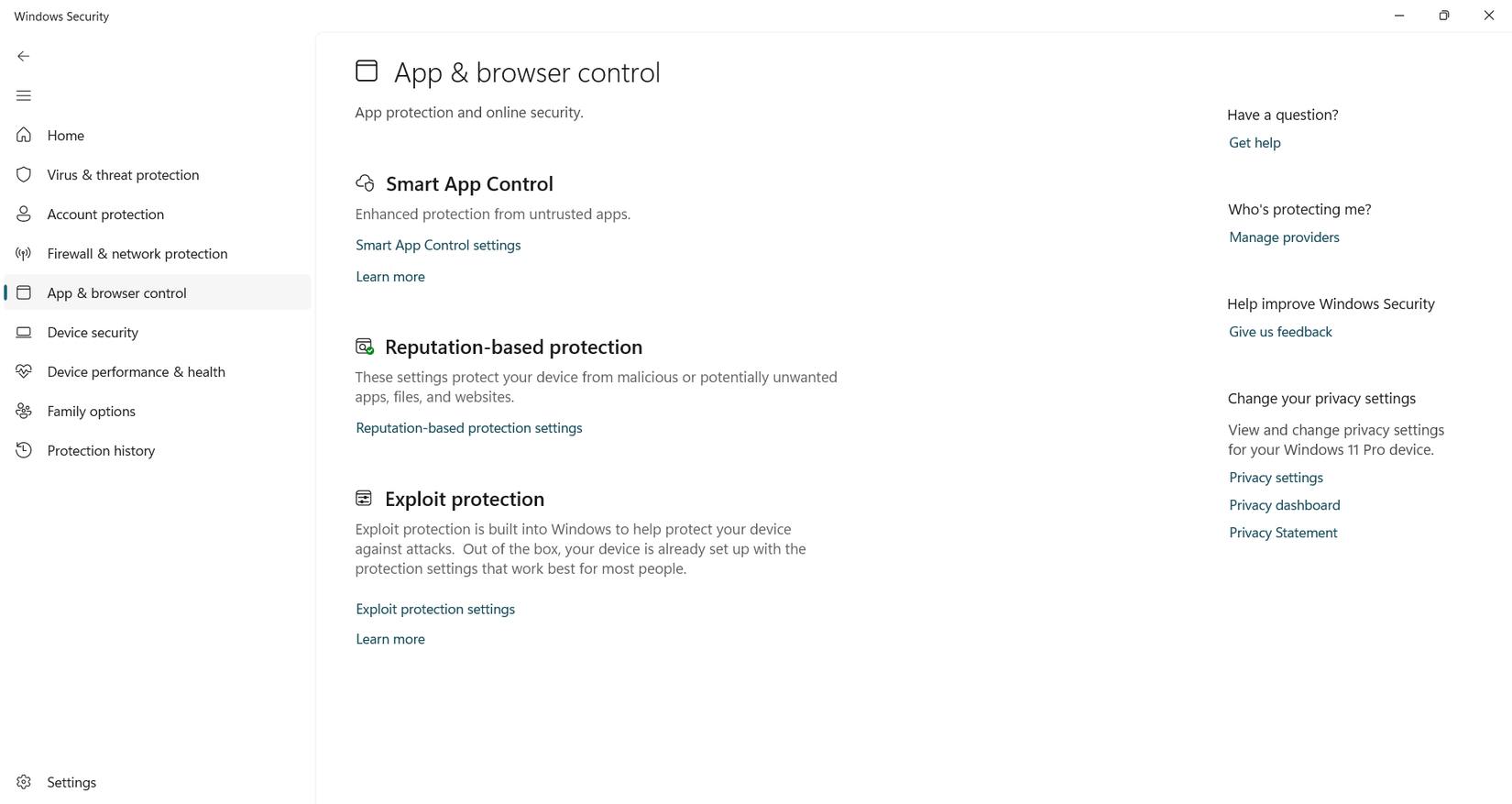1512x804 pixels.
Task: Open Protection history clock icon
Action: point(24,451)
